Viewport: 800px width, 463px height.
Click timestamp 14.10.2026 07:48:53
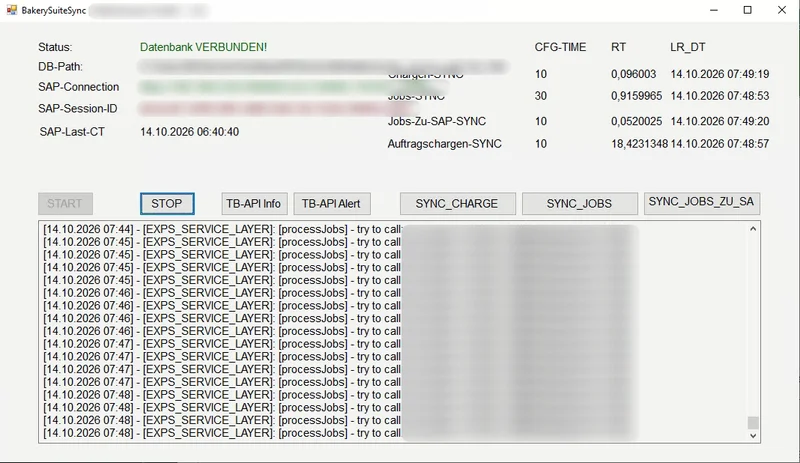(x=720, y=96)
